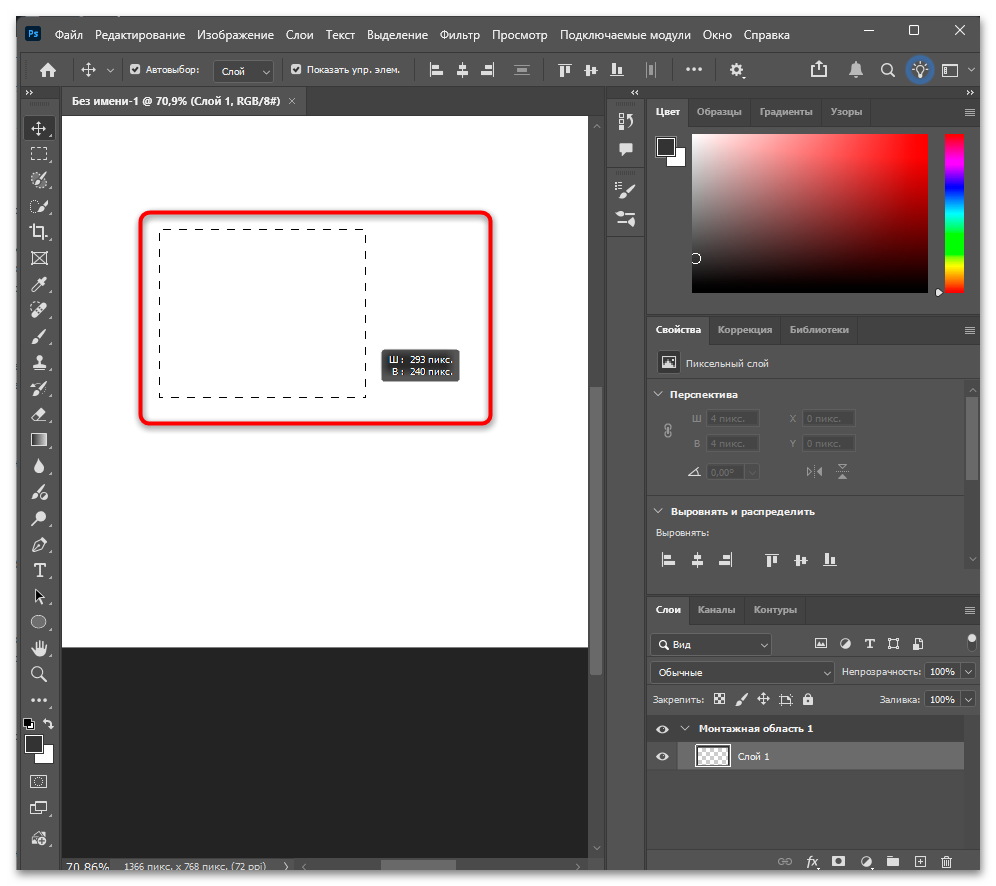This screenshot has height=886, width=996.
Task: Select the Hand tool
Action: pos(39,648)
